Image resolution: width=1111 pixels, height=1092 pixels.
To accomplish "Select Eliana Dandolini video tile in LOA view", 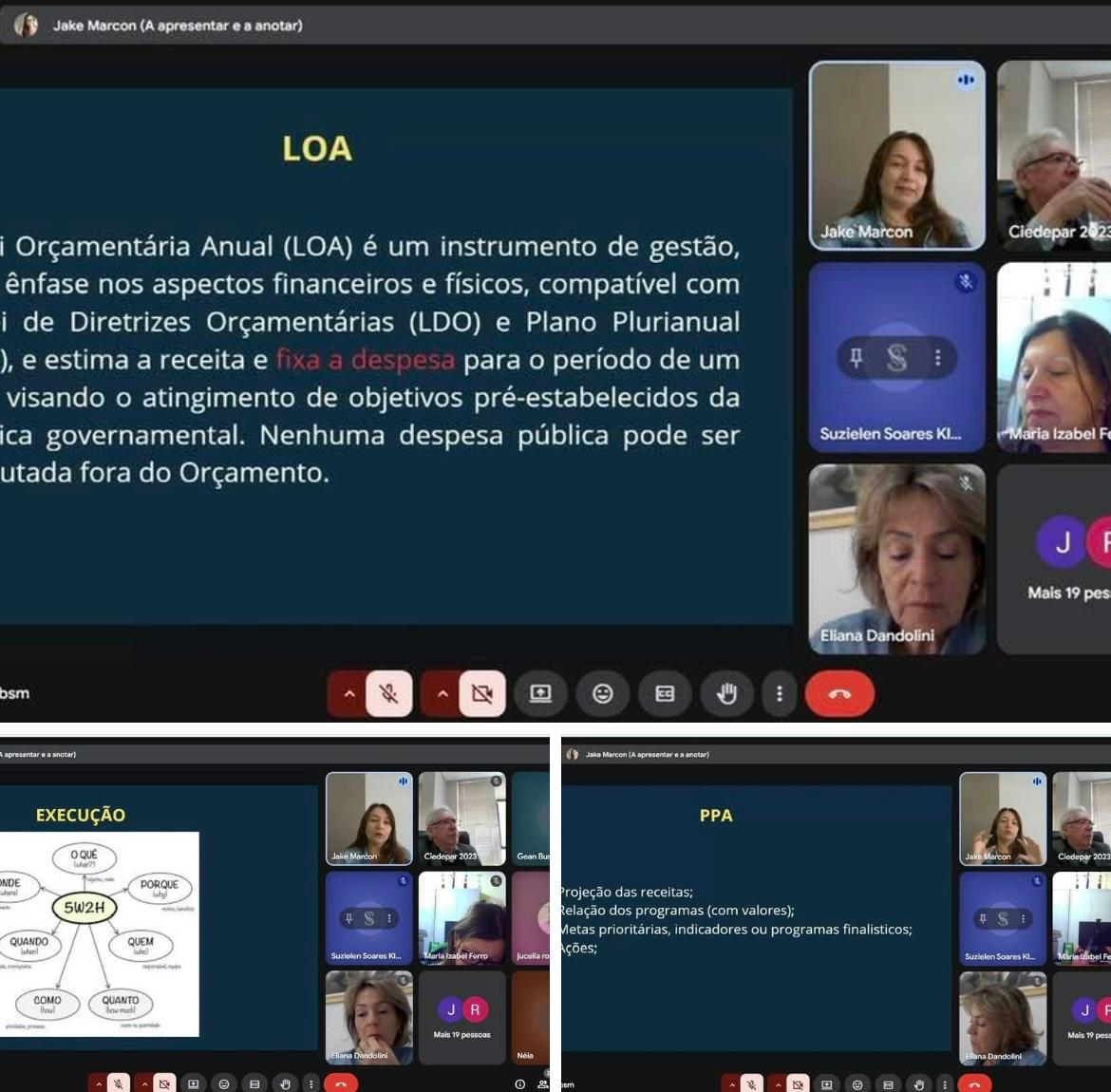I will tap(897, 559).
